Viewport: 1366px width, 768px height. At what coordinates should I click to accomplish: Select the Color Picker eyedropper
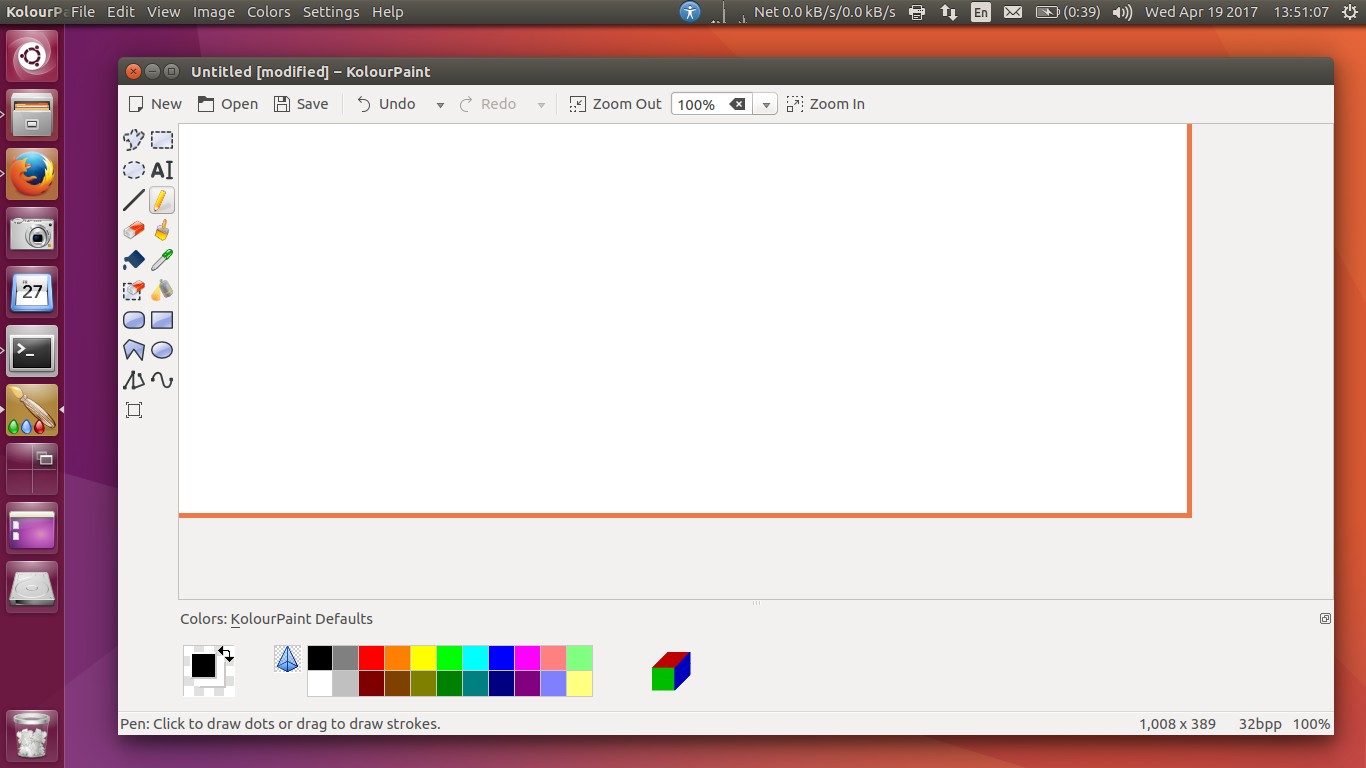(x=162, y=260)
